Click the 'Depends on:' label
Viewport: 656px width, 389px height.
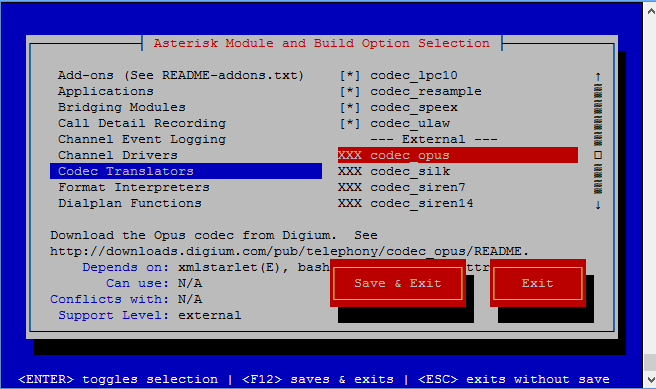(x=126, y=267)
